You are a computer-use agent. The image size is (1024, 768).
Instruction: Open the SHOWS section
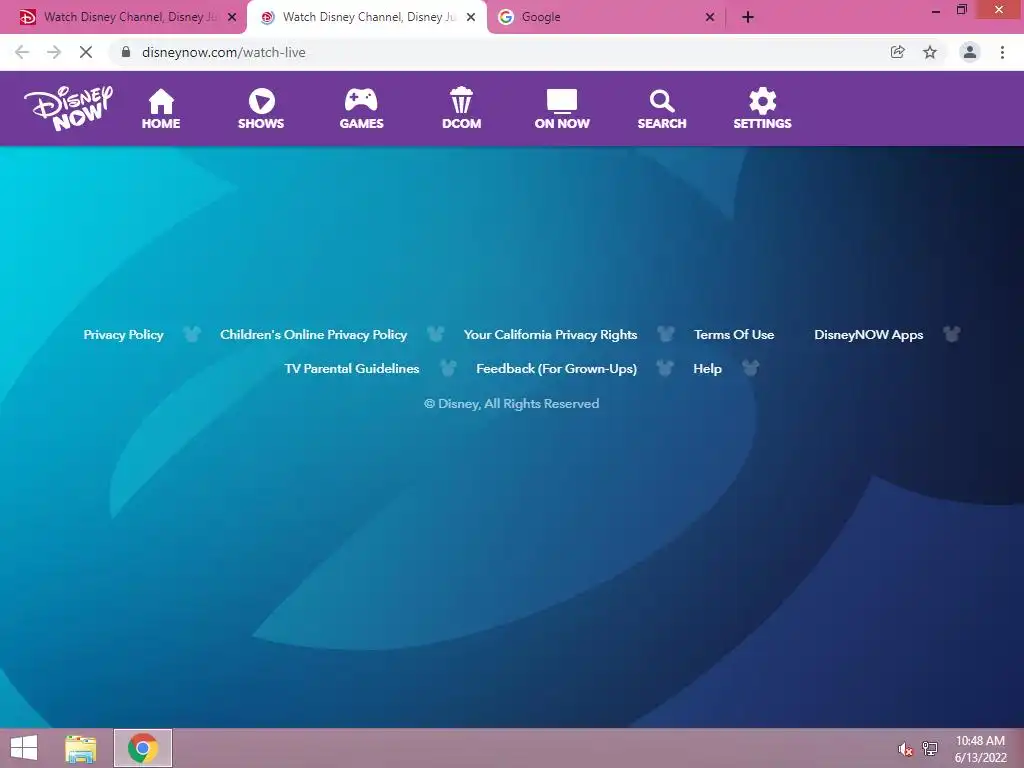click(261, 108)
